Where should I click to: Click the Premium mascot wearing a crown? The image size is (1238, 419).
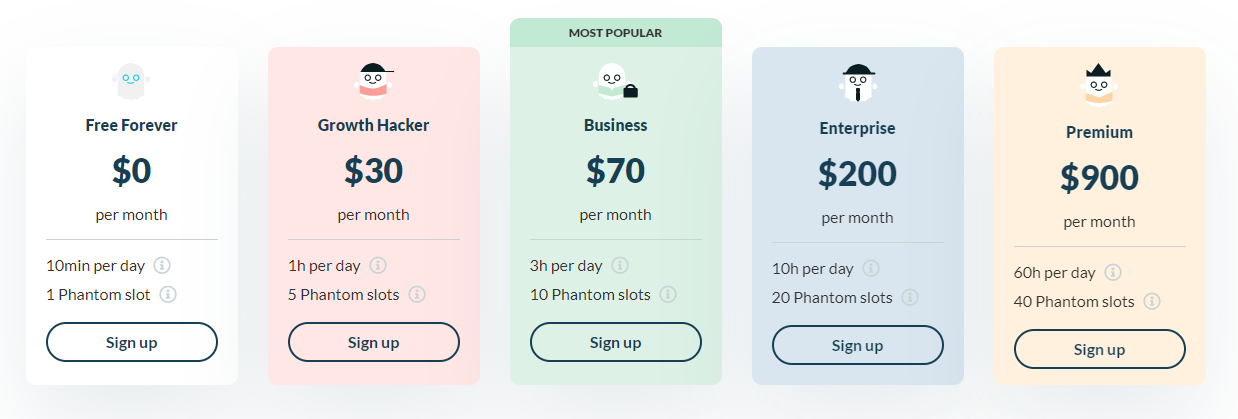click(x=1099, y=84)
